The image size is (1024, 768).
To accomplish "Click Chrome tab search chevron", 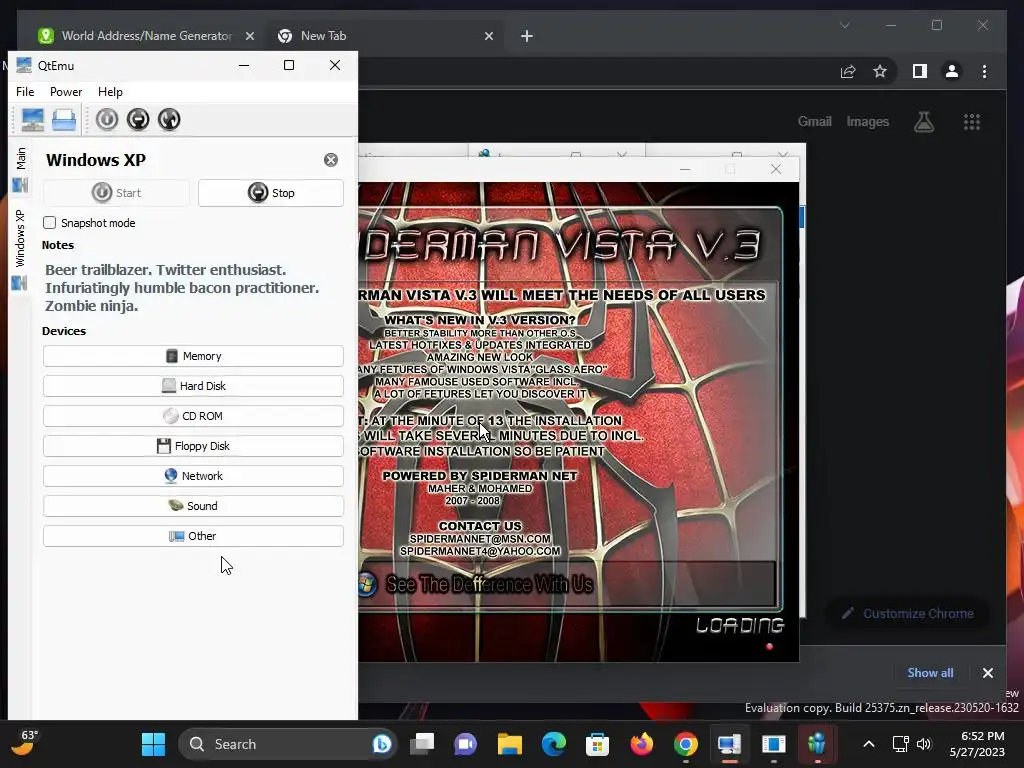I will pyautogui.click(x=844, y=25).
